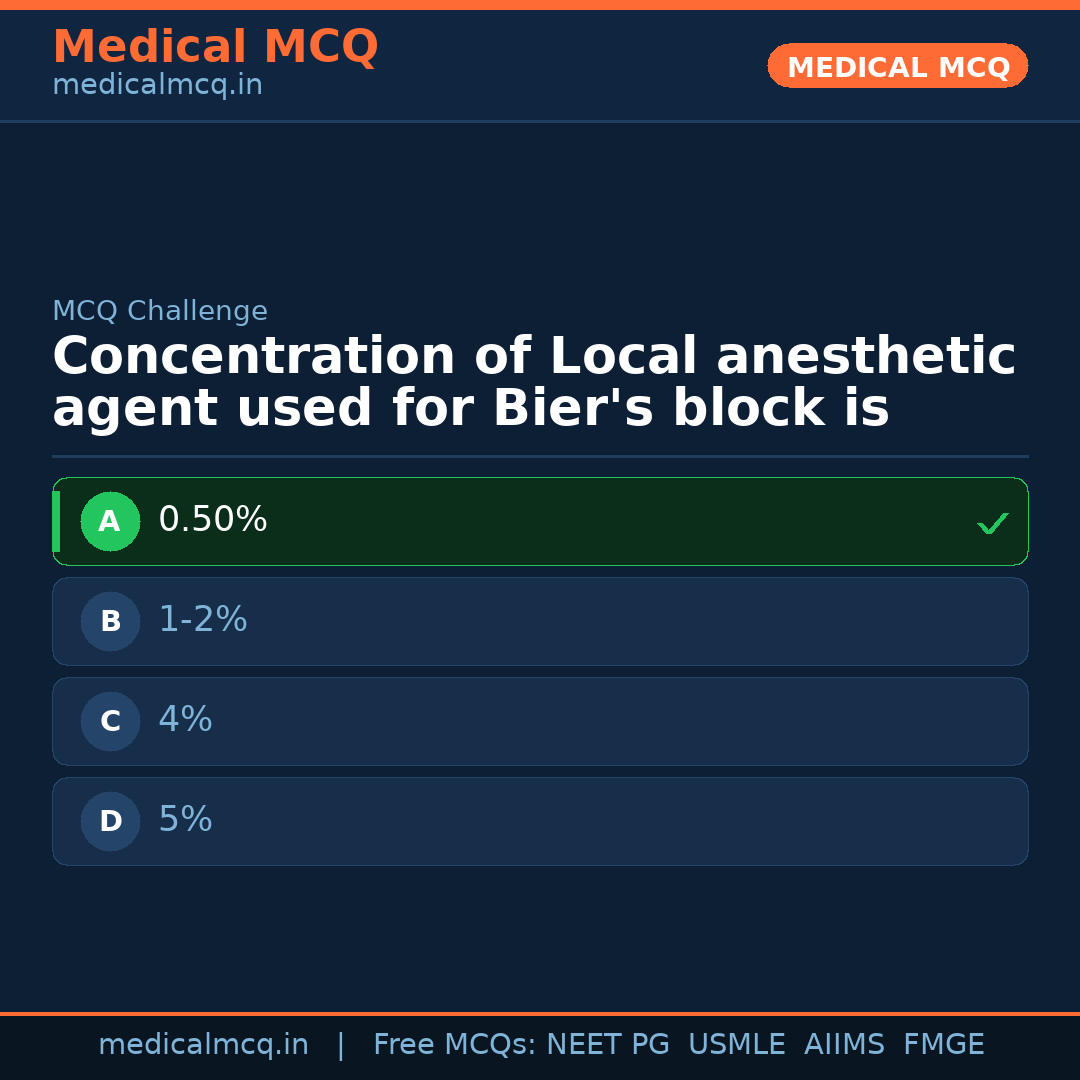Viewport: 1080px width, 1080px height.
Task: Click NEET PG in the footer
Action: coord(608,1045)
